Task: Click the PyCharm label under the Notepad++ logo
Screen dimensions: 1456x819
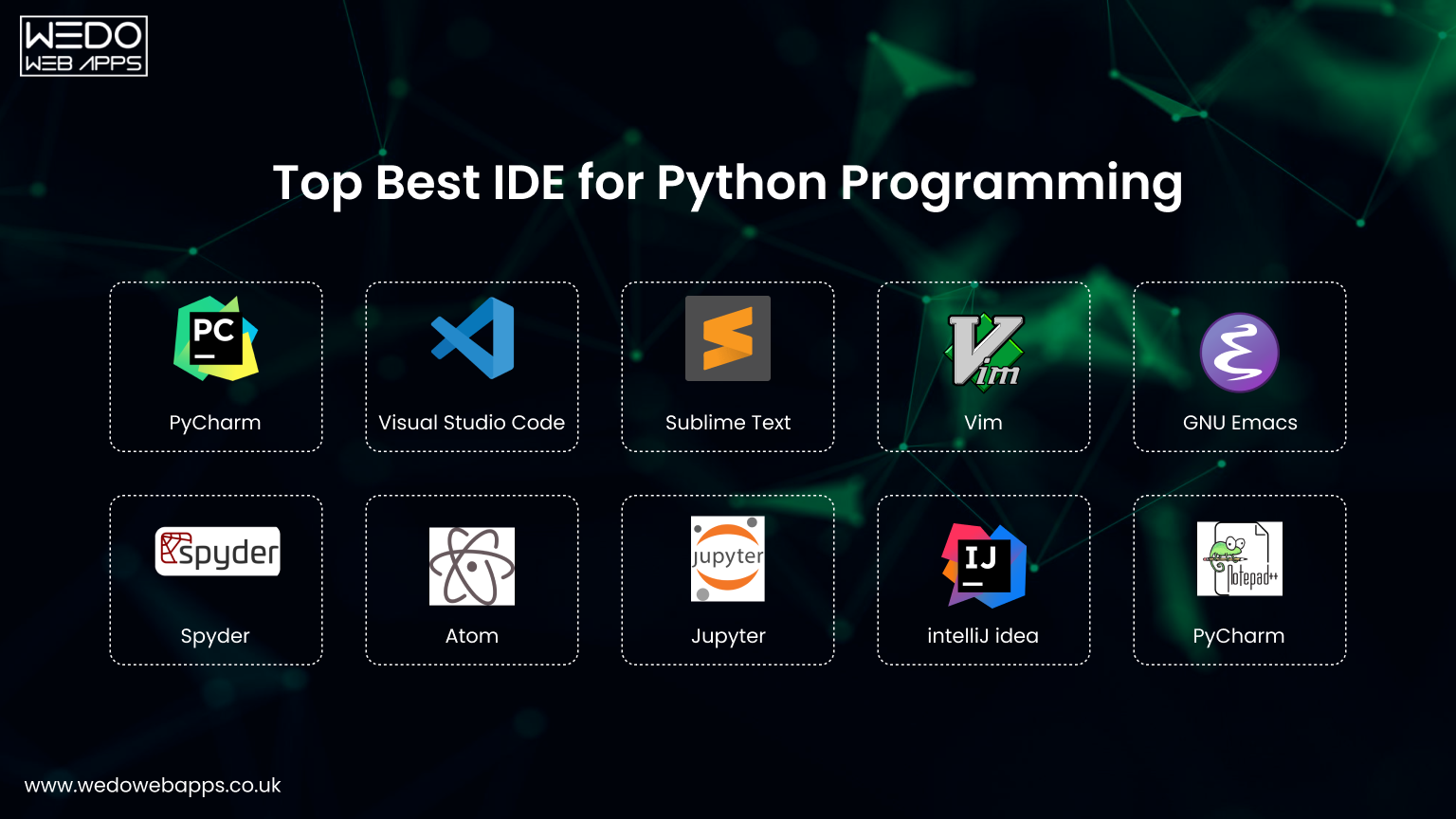Action: pyautogui.click(x=1239, y=636)
